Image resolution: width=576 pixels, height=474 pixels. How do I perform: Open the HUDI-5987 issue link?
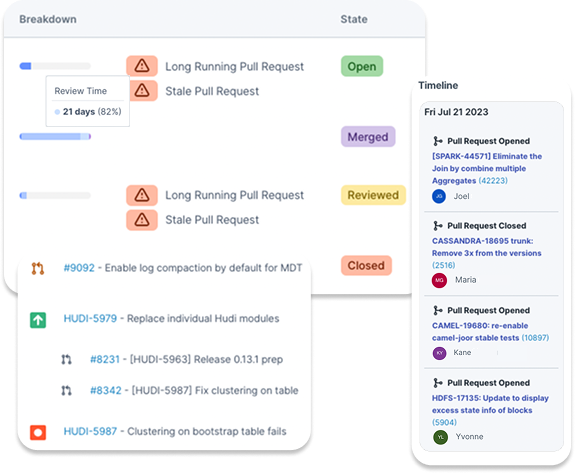tap(90, 431)
